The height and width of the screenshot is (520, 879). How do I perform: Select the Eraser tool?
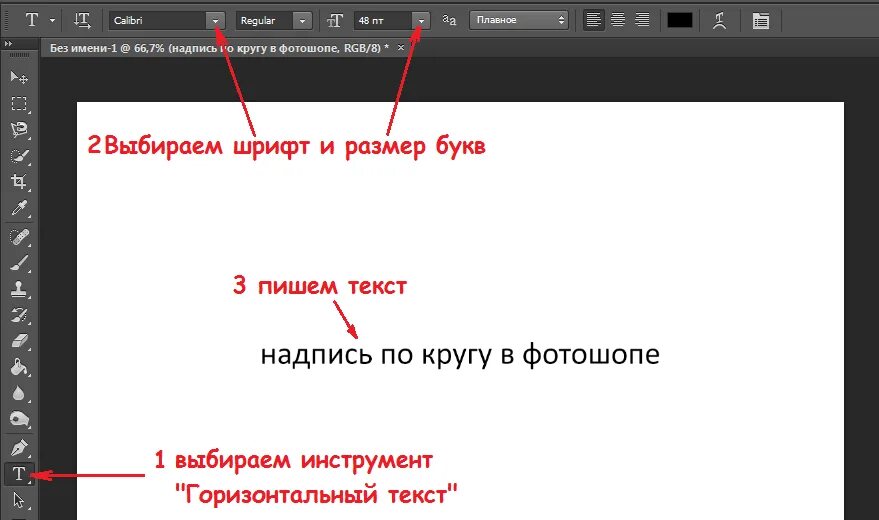point(19,341)
